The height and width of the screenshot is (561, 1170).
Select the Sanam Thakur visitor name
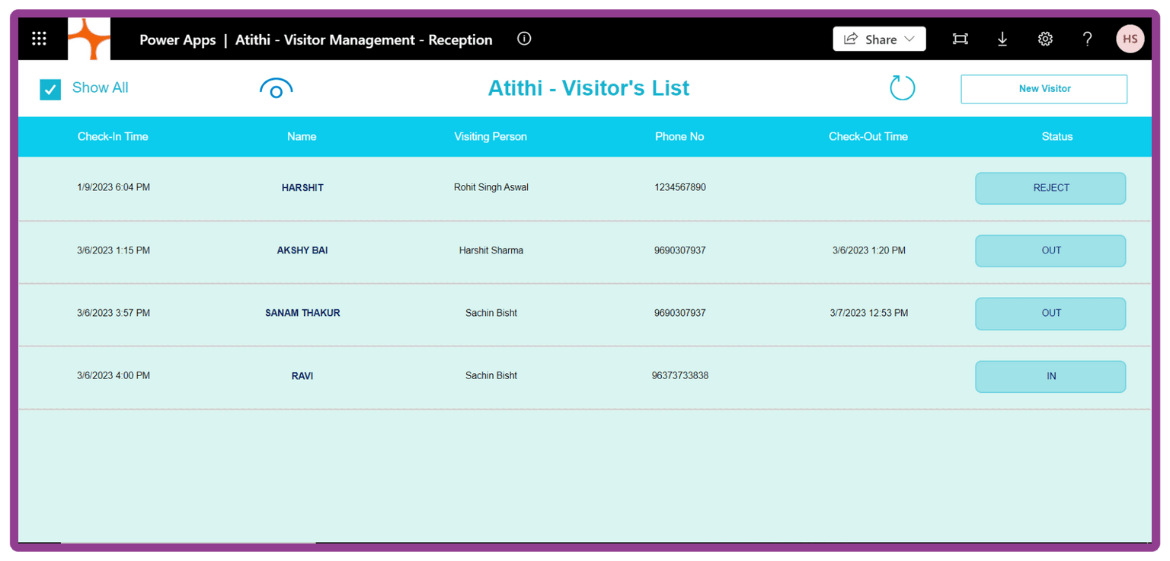(302, 313)
